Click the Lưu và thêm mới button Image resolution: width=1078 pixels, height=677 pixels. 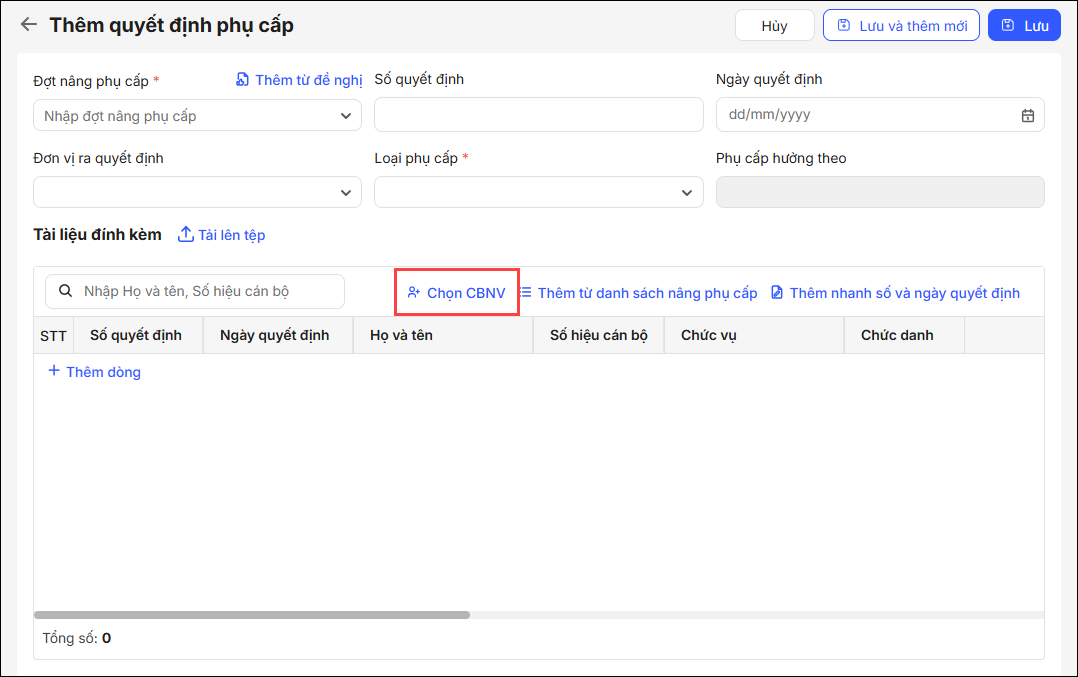[x=900, y=26]
